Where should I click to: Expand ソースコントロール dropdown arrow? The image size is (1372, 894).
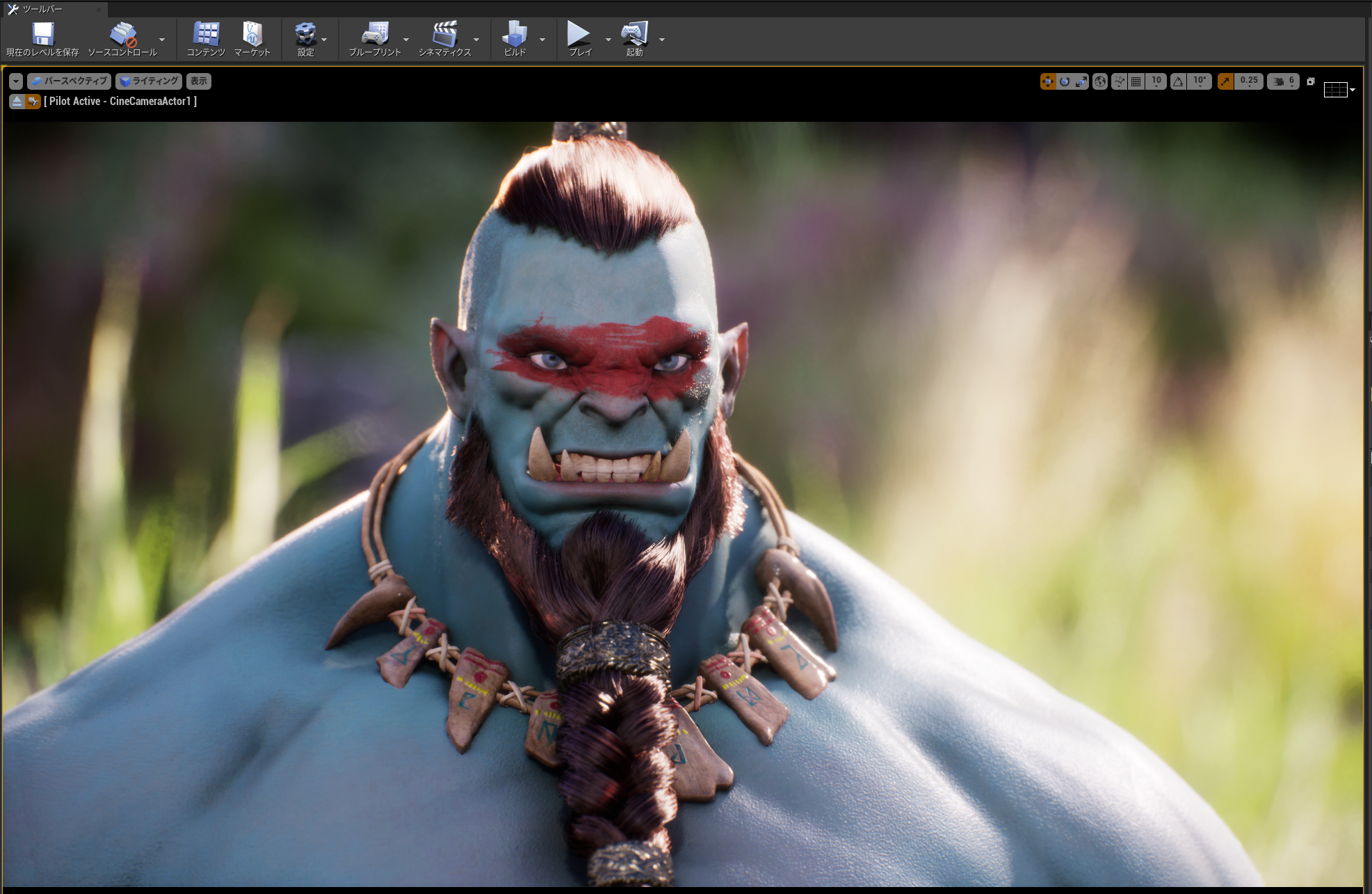[x=162, y=40]
